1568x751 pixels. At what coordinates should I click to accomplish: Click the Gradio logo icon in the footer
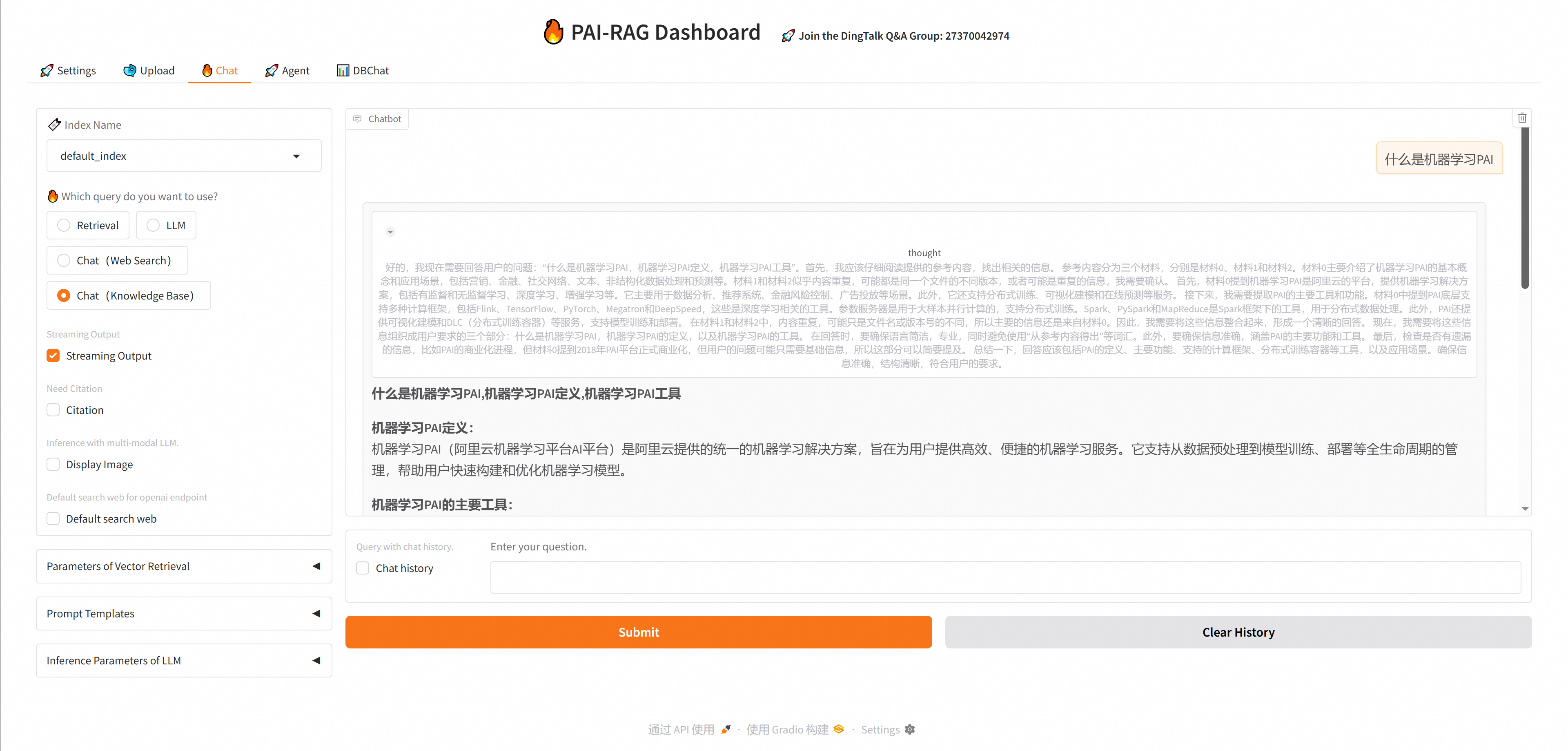[839, 729]
